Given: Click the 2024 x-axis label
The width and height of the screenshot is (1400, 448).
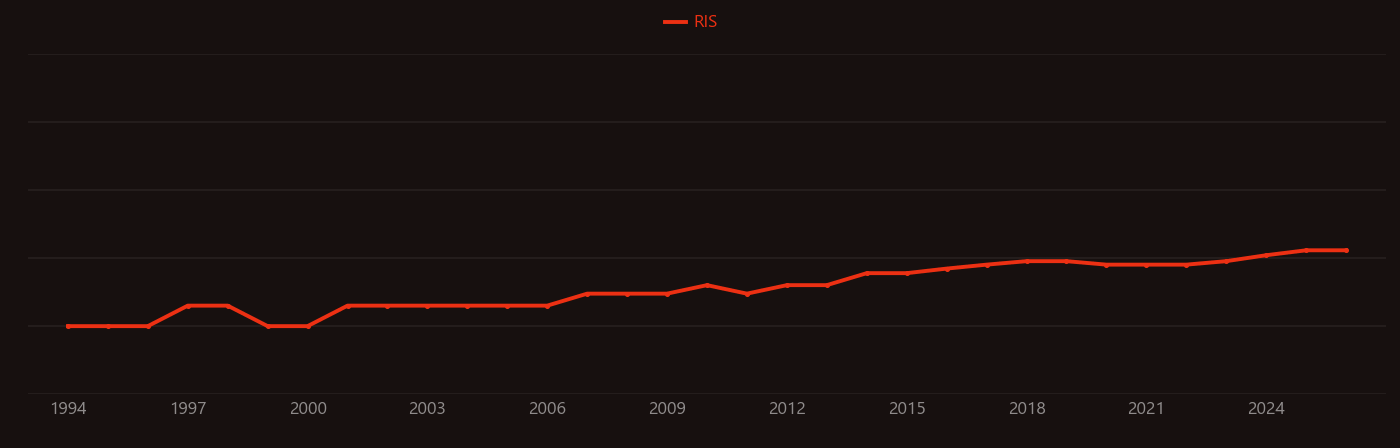Looking at the screenshot, I should coord(1266,409).
